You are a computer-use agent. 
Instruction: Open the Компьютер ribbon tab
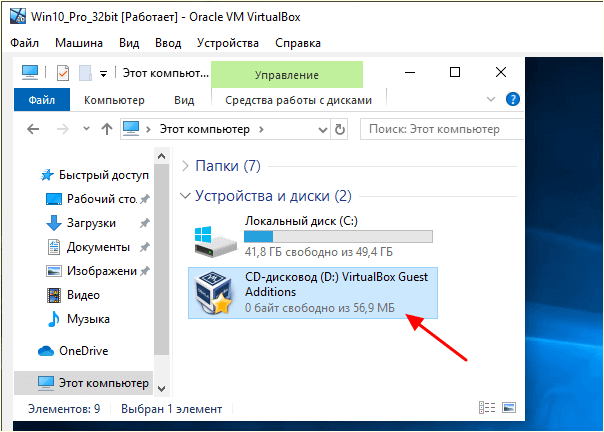point(114,100)
